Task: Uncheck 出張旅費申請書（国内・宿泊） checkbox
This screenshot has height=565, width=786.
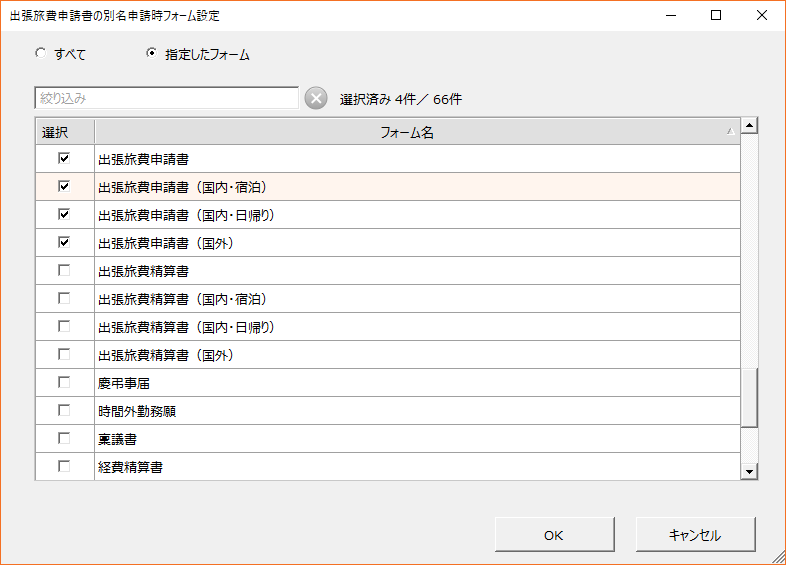Action: [64, 186]
